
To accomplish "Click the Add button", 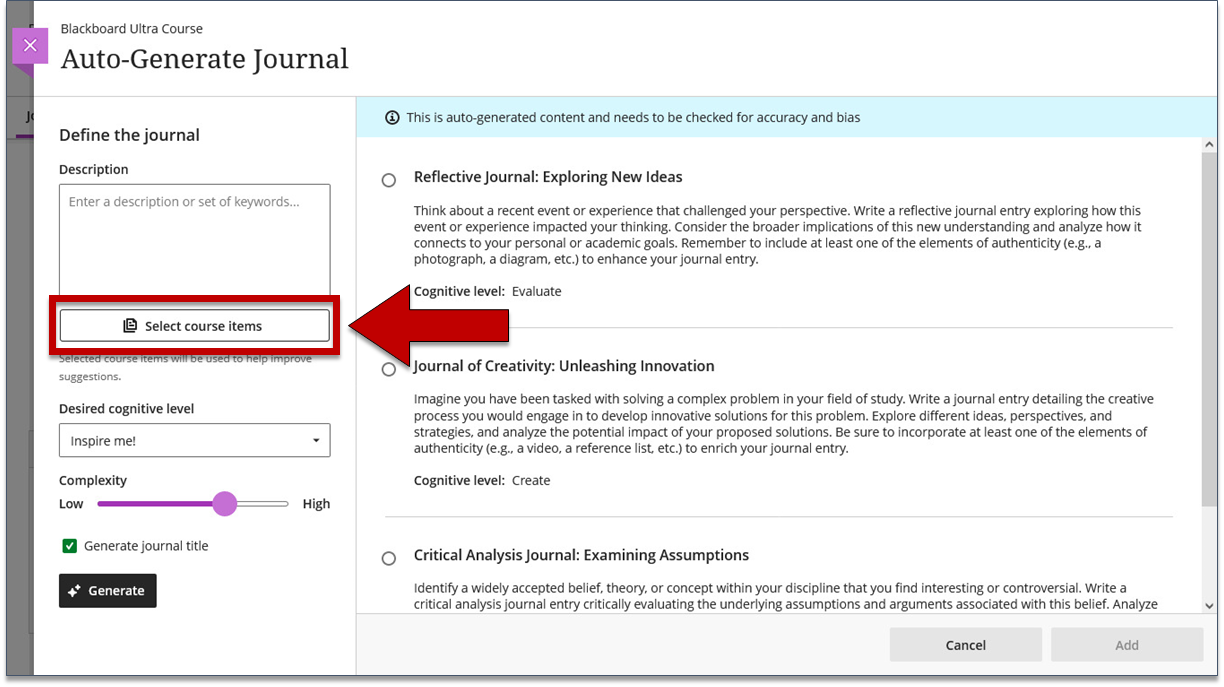I will (1127, 645).
